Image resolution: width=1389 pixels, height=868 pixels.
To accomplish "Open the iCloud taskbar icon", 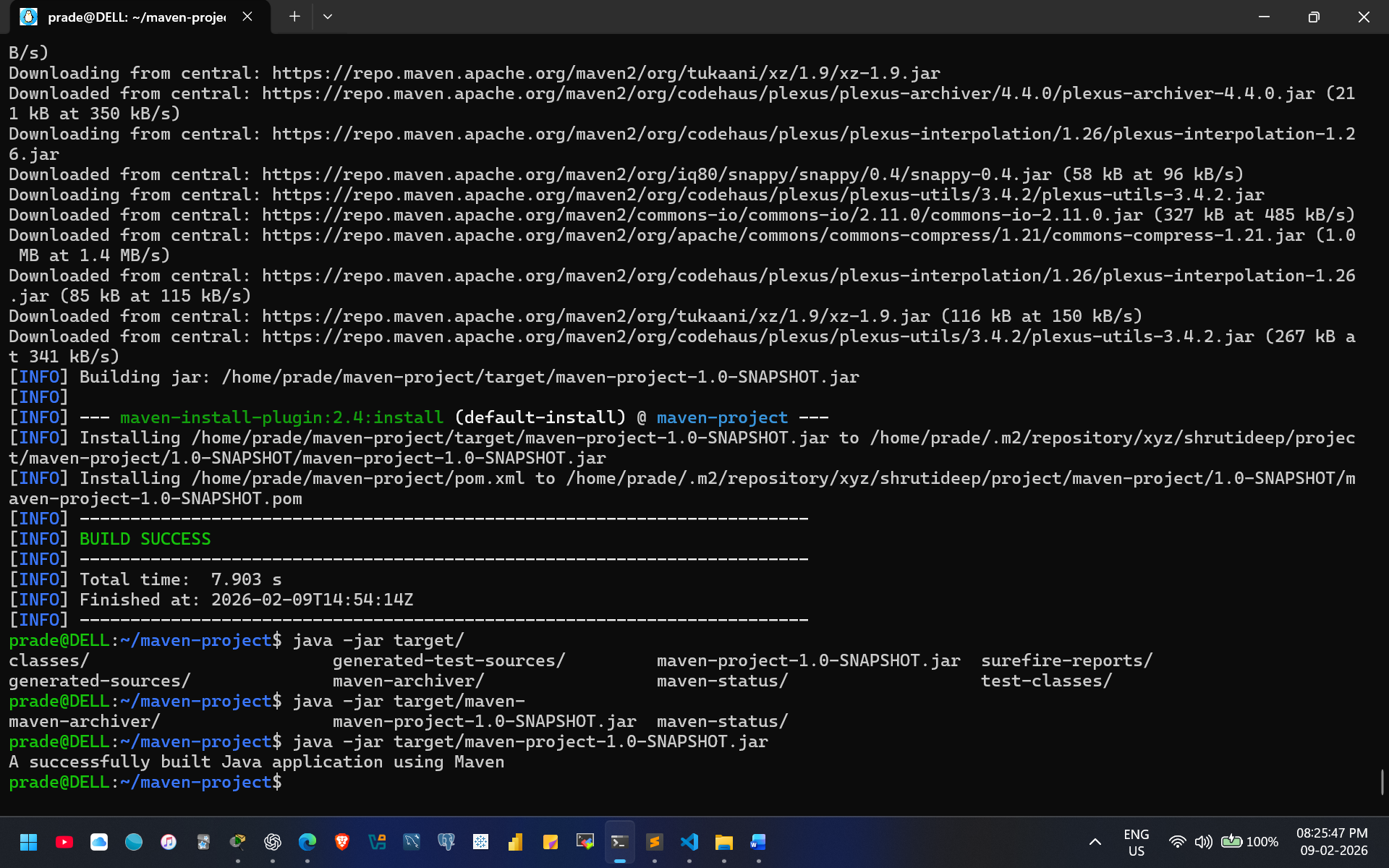I will 99,842.
